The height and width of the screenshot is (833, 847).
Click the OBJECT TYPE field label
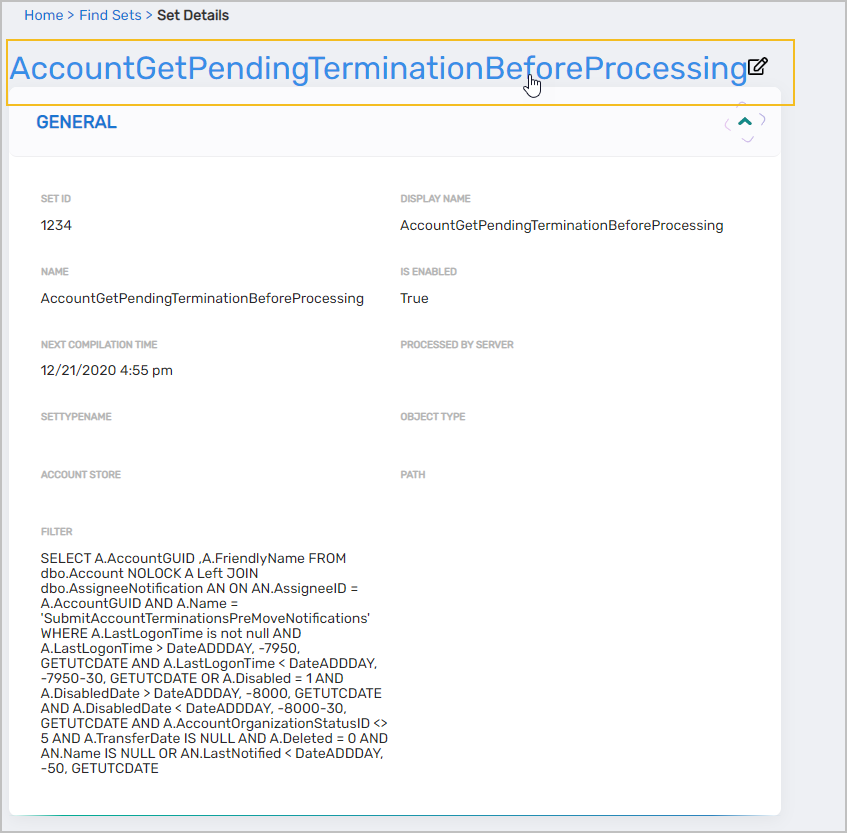(x=433, y=417)
